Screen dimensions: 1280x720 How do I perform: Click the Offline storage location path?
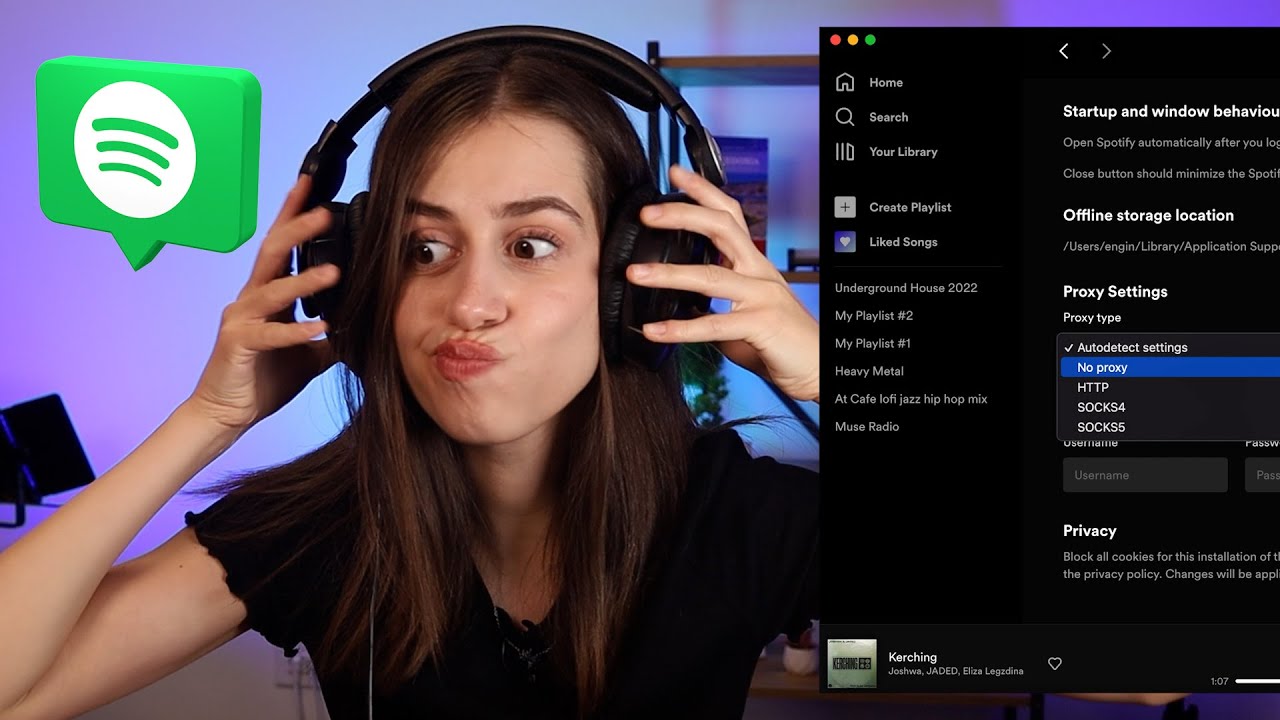[x=1171, y=246]
